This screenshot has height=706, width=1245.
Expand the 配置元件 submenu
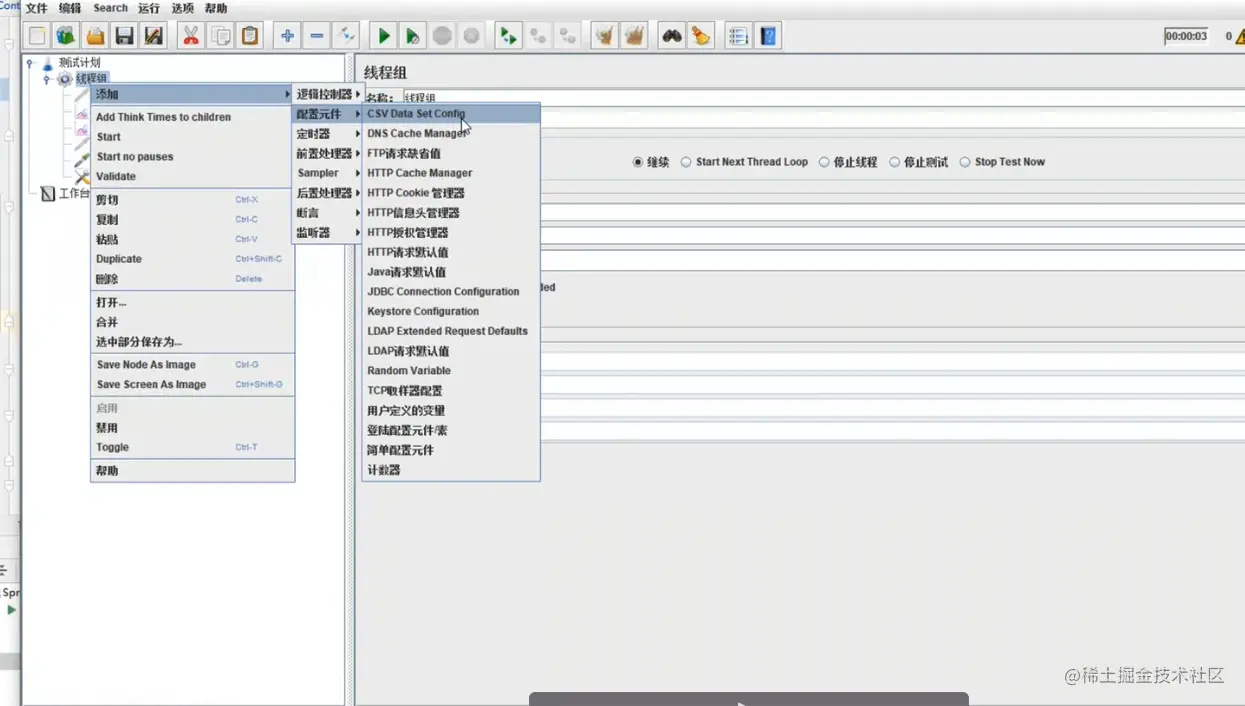point(327,114)
